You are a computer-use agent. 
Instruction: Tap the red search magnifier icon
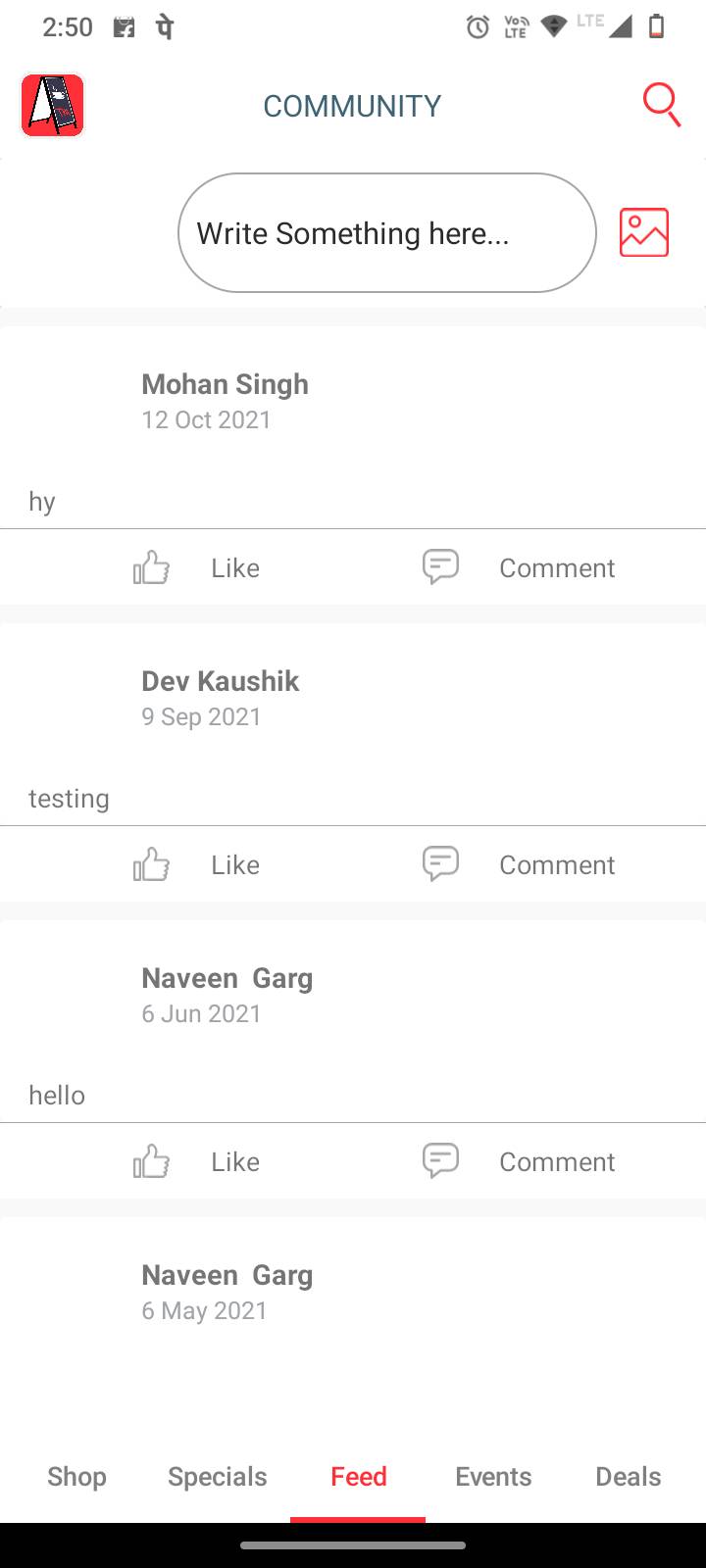[662, 105]
